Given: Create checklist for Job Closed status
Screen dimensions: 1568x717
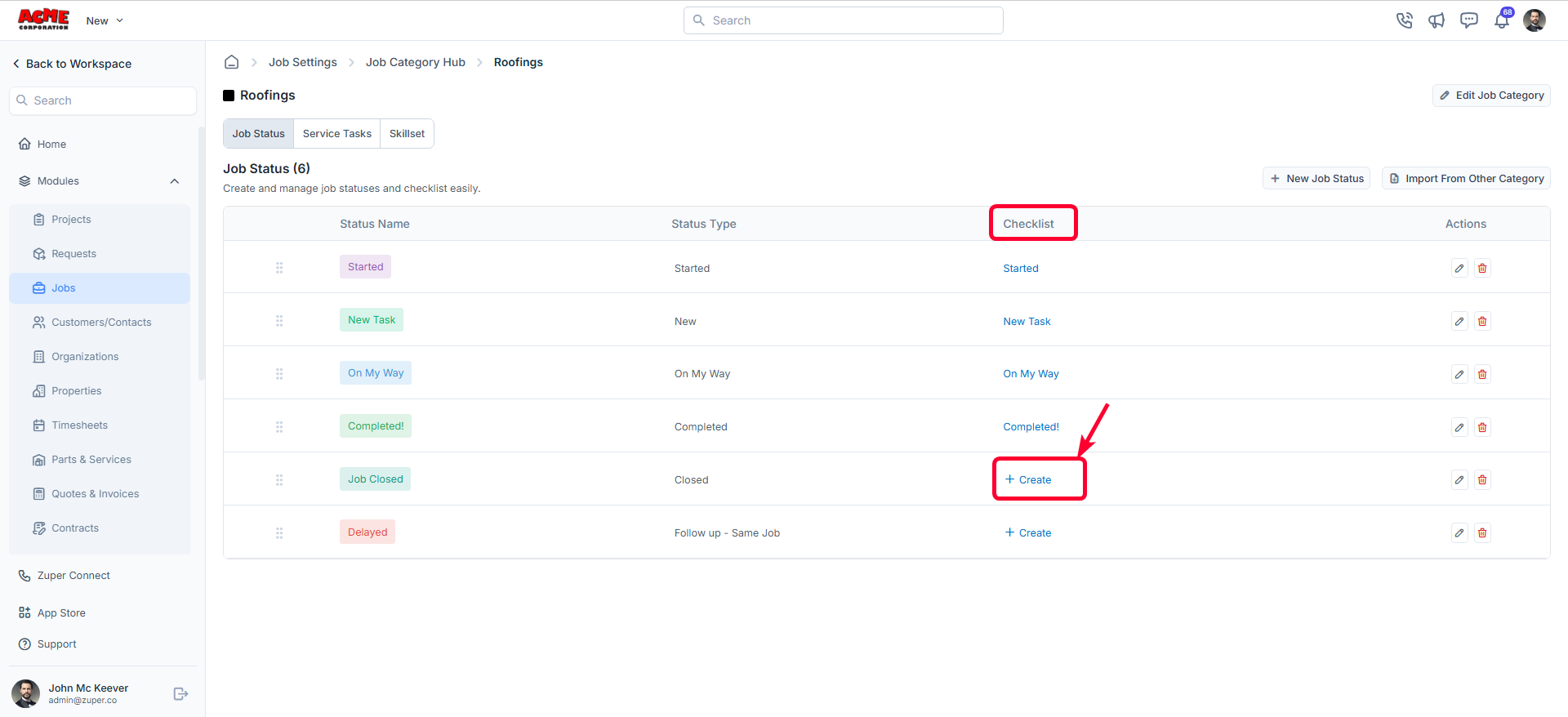Looking at the screenshot, I should (x=1028, y=480).
